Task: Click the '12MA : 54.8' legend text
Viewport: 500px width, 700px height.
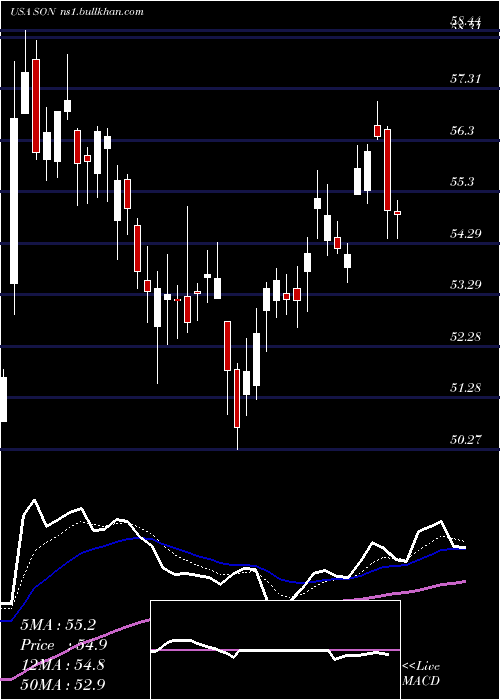Action: (62, 665)
